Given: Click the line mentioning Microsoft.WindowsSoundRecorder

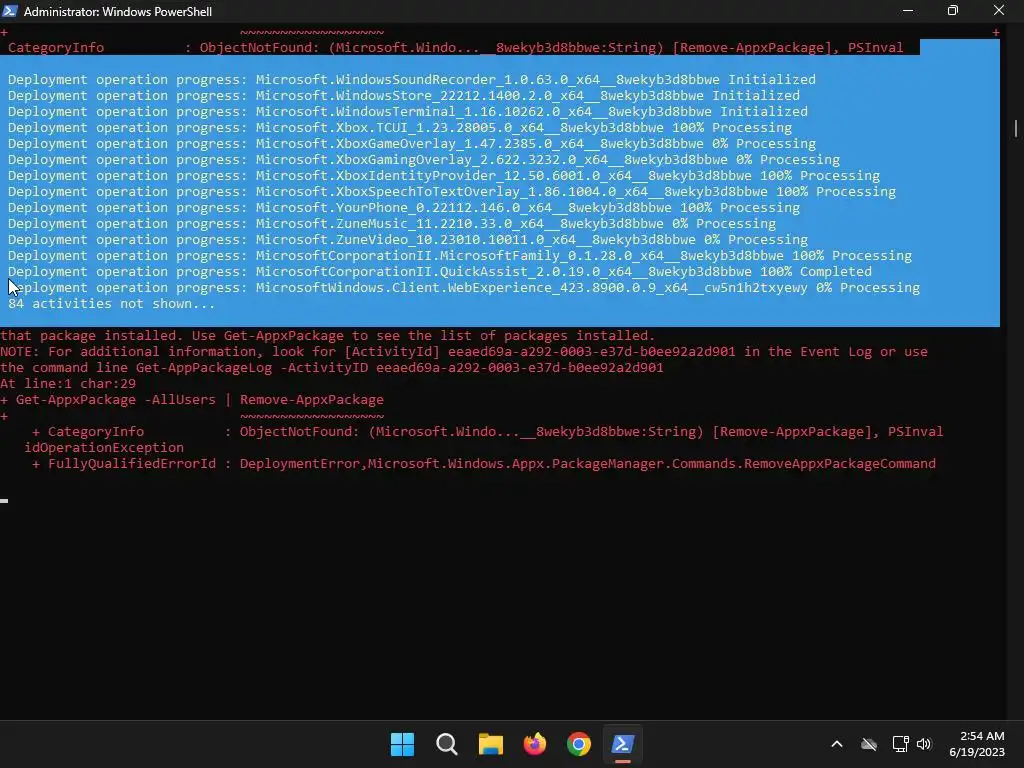Looking at the screenshot, I should (411, 80).
